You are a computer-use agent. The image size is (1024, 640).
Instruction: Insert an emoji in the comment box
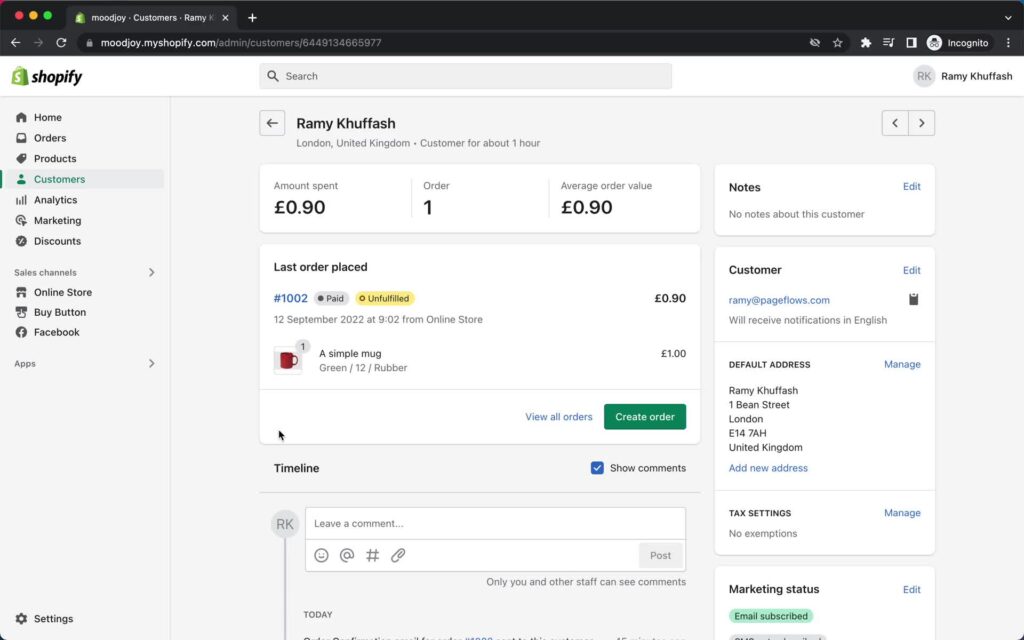point(321,555)
